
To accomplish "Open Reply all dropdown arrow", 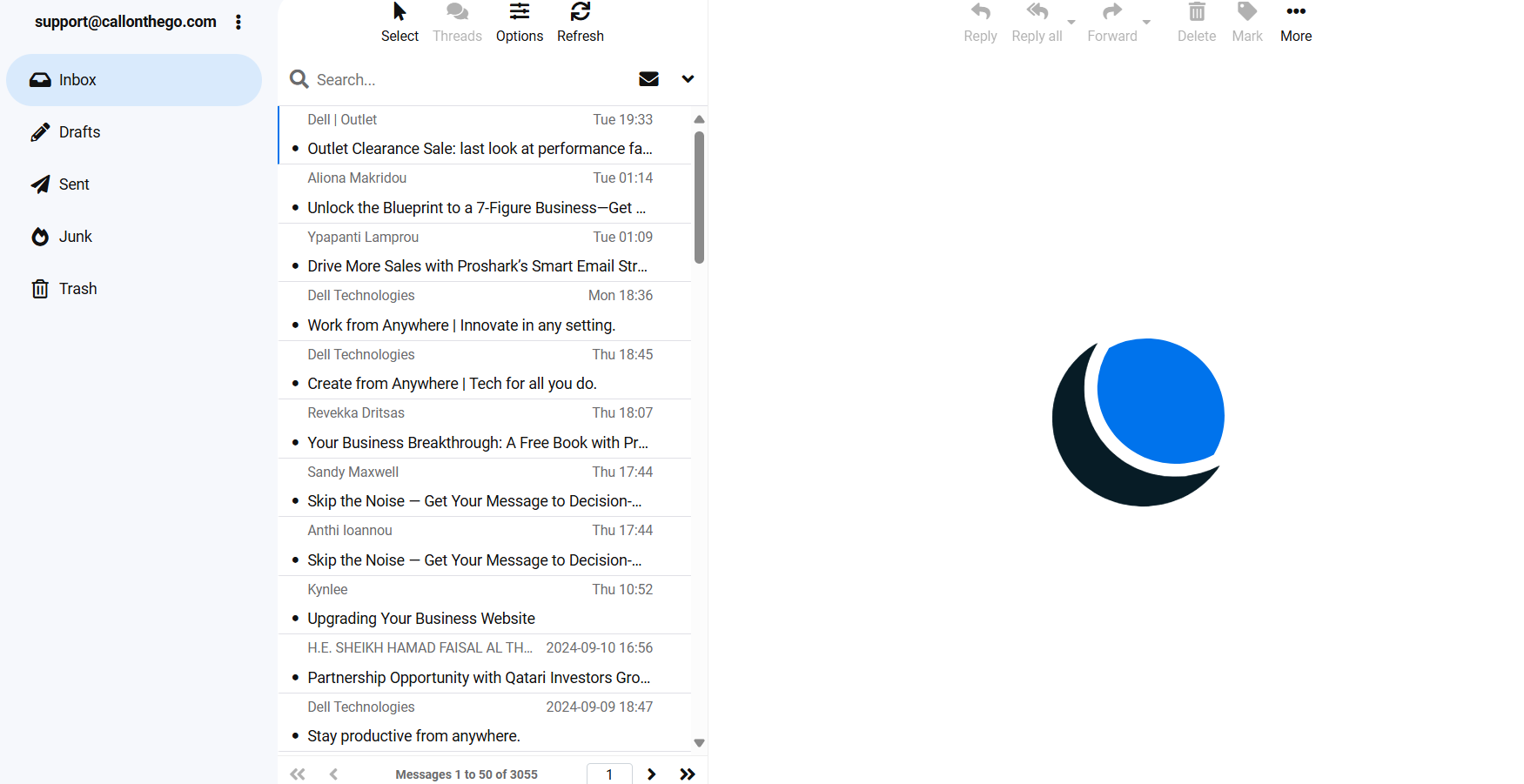I will point(1071,23).
